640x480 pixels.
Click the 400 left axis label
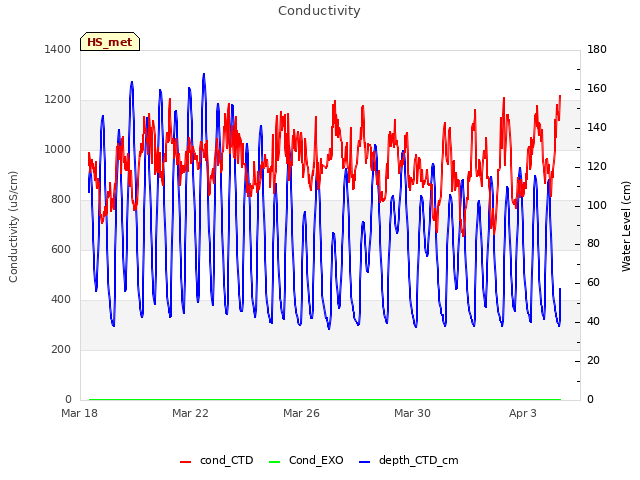(61, 300)
